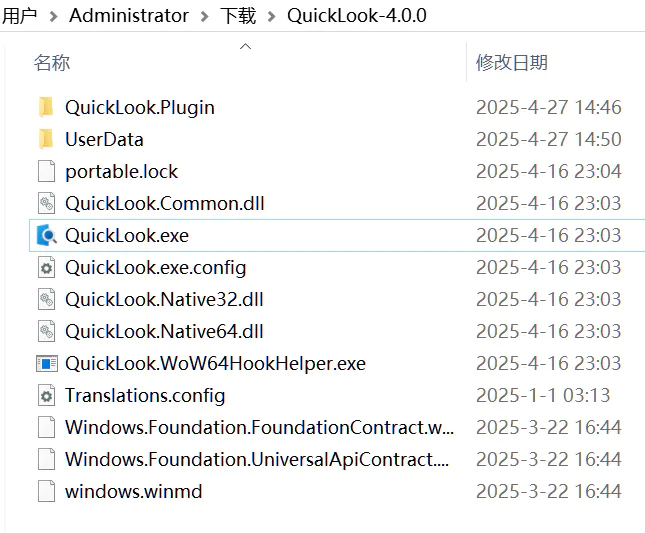Click the Translations.config gear icon
This screenshot has width=645, height=533.
pyautogui.click(x=46, y=396)
